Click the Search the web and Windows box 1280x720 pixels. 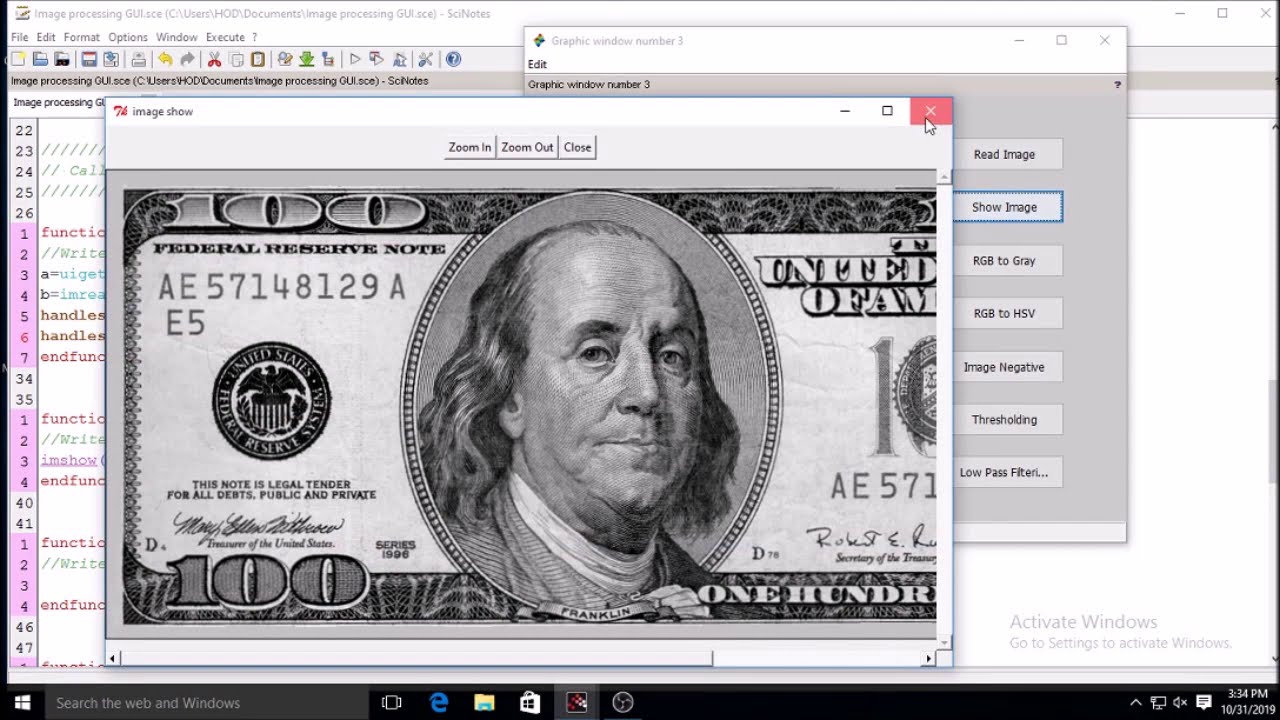[206, 703]
